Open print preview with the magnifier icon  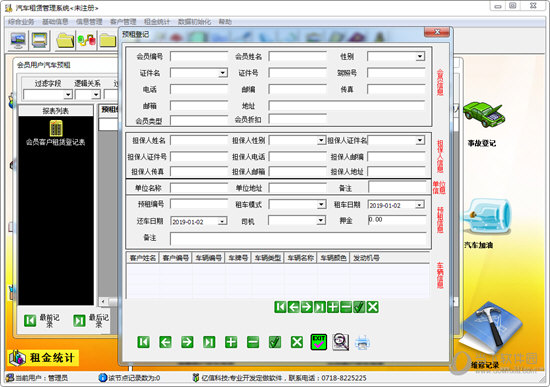[x=340, y=342]
